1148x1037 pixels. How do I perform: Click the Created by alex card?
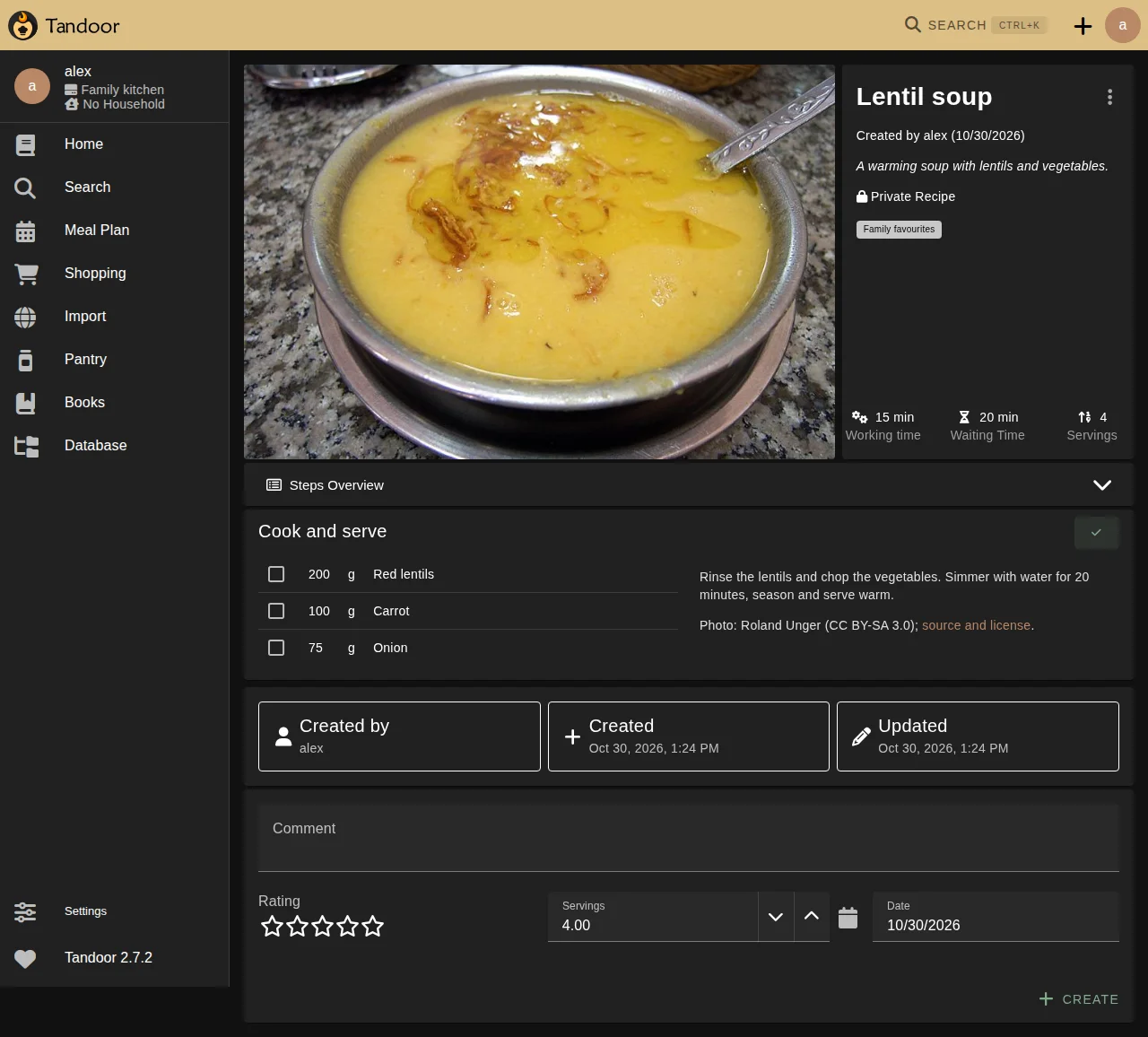coord(399,736)
